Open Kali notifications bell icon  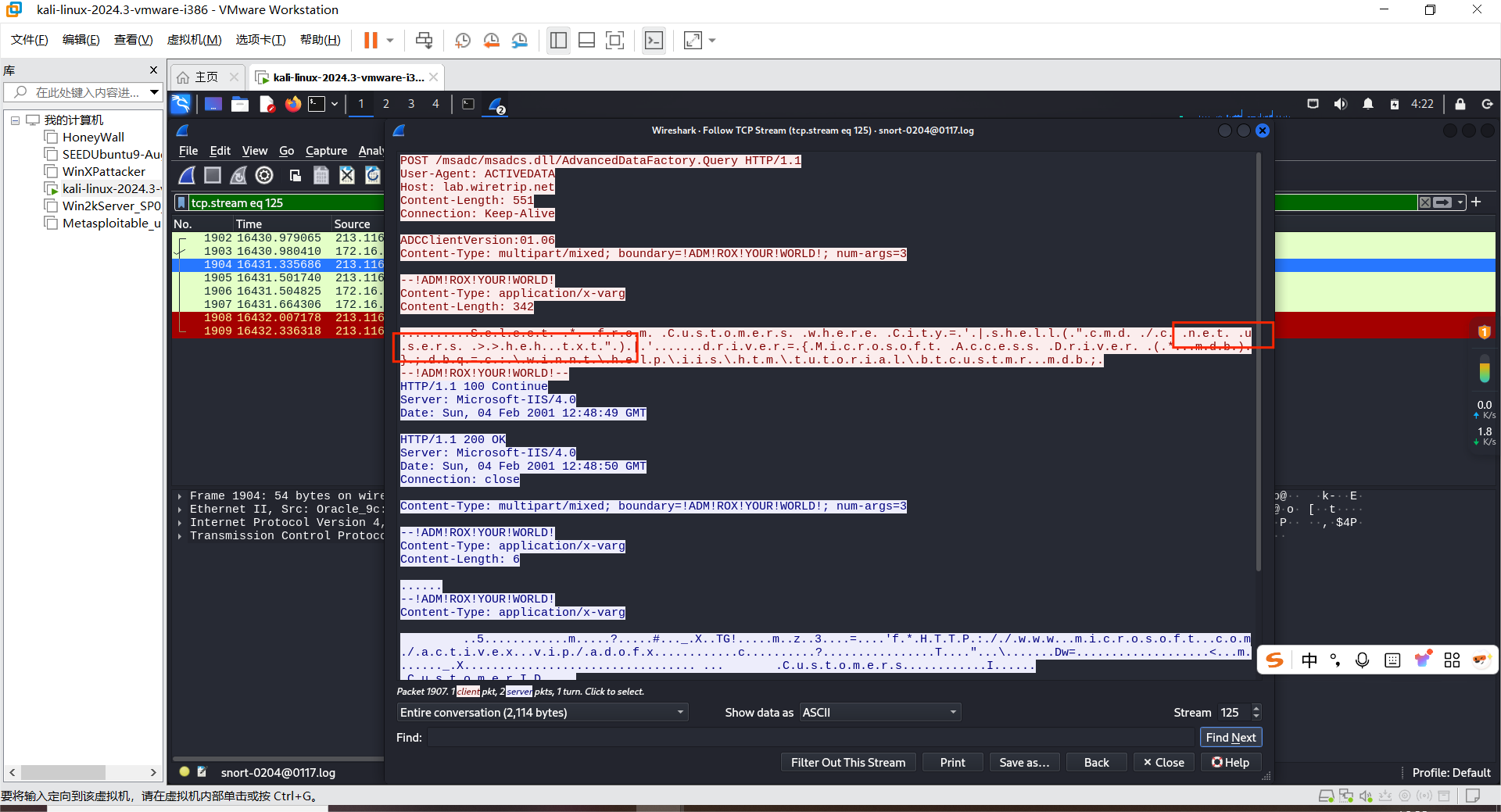1368,104
